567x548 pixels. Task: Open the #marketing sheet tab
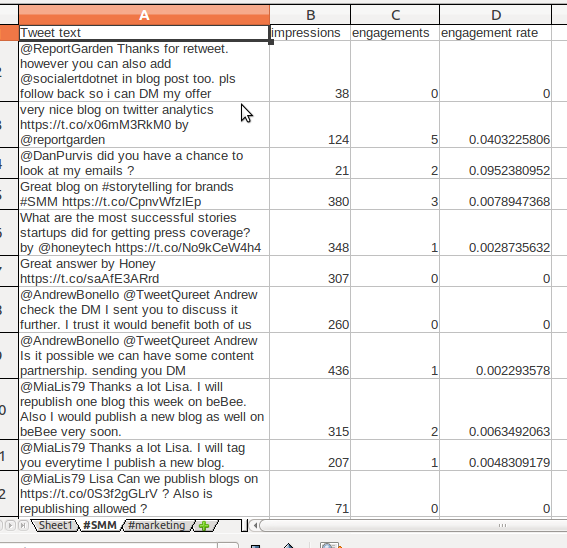tap(157, 525)
